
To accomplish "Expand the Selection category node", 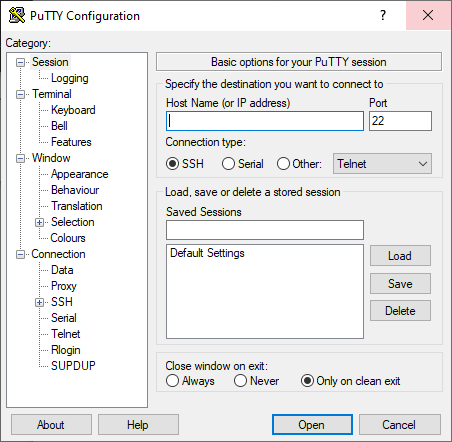I will [39, 222].
